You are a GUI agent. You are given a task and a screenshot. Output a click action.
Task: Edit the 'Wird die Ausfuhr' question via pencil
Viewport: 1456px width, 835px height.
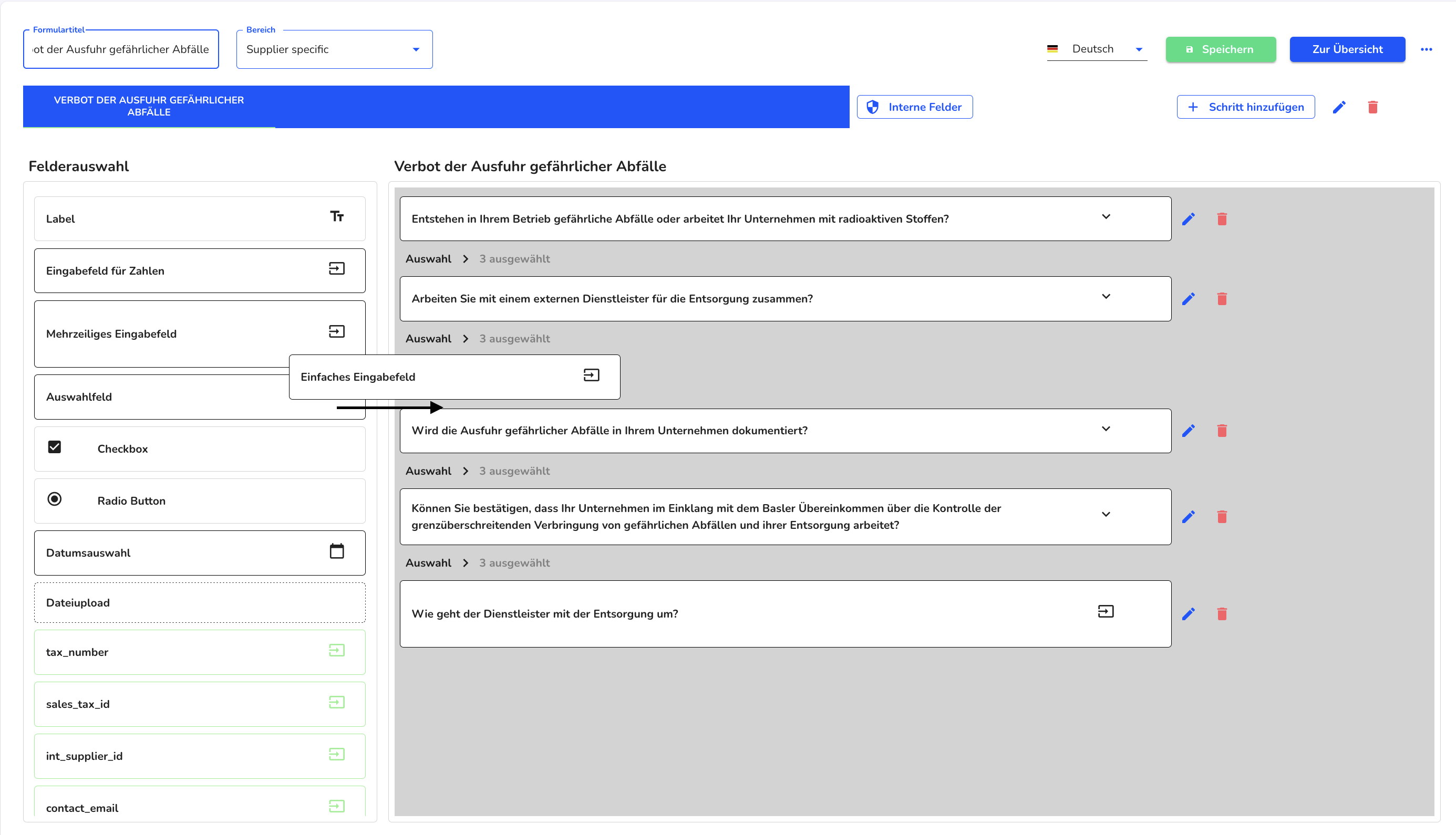click(x=1188, y=431)
